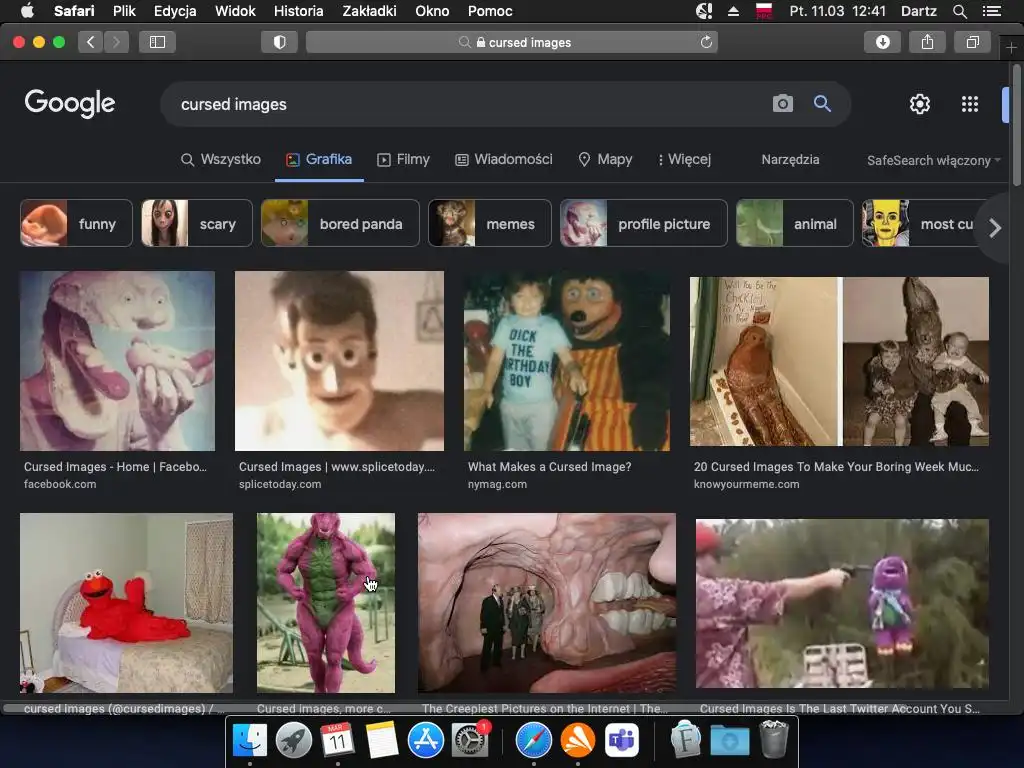Filter results with the scary chip
1024x768 pixels.
coord(197,223)
